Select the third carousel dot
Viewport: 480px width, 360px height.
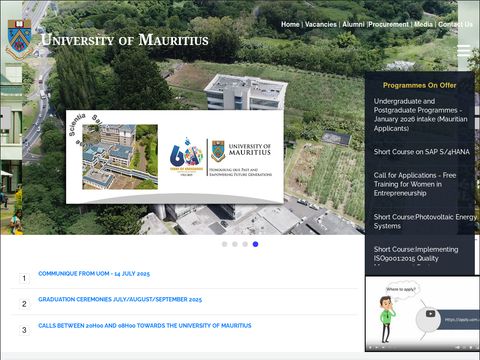(x=245, y=244)
